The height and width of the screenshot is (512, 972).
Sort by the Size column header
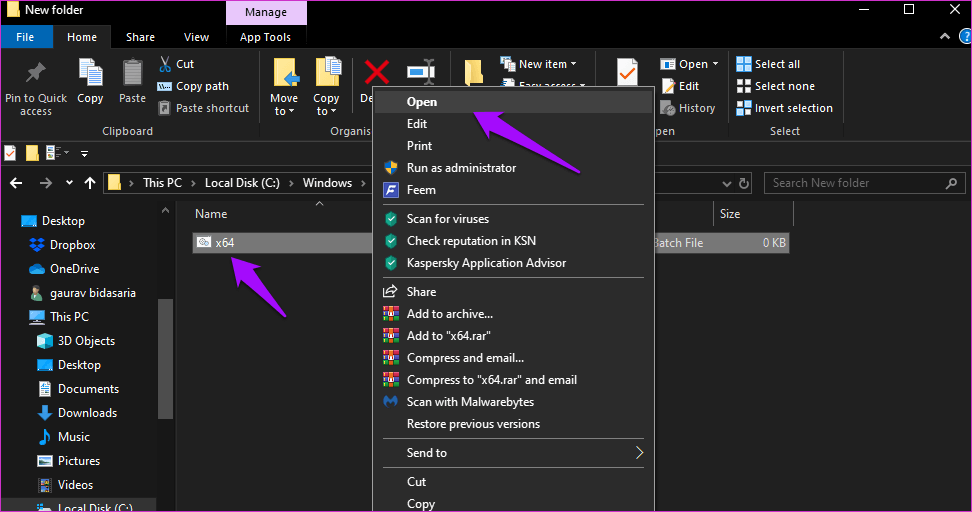[x=730, y=214]
